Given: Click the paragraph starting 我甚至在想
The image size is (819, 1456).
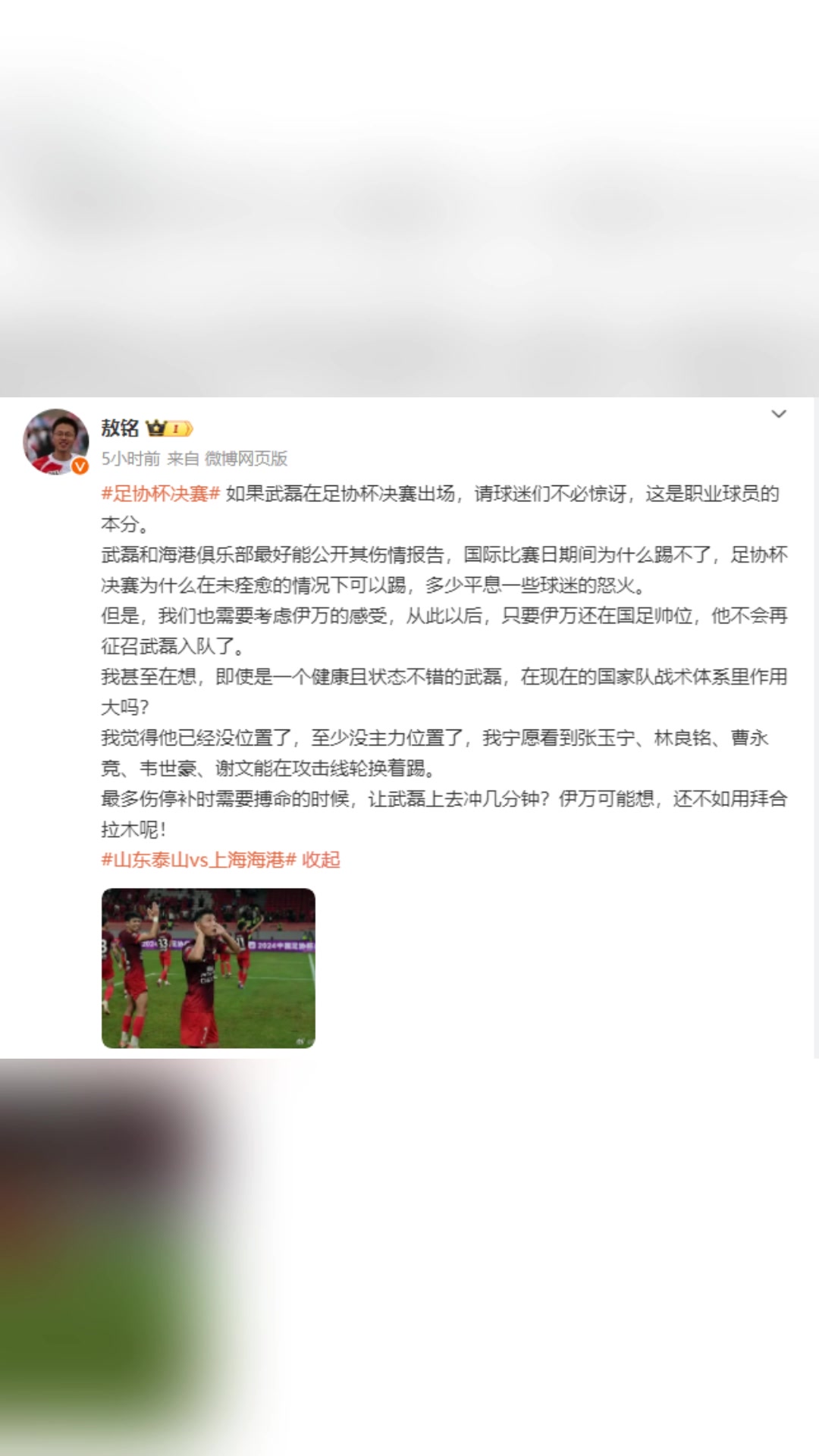Looking at the screenshot, I should pos(444,692).
